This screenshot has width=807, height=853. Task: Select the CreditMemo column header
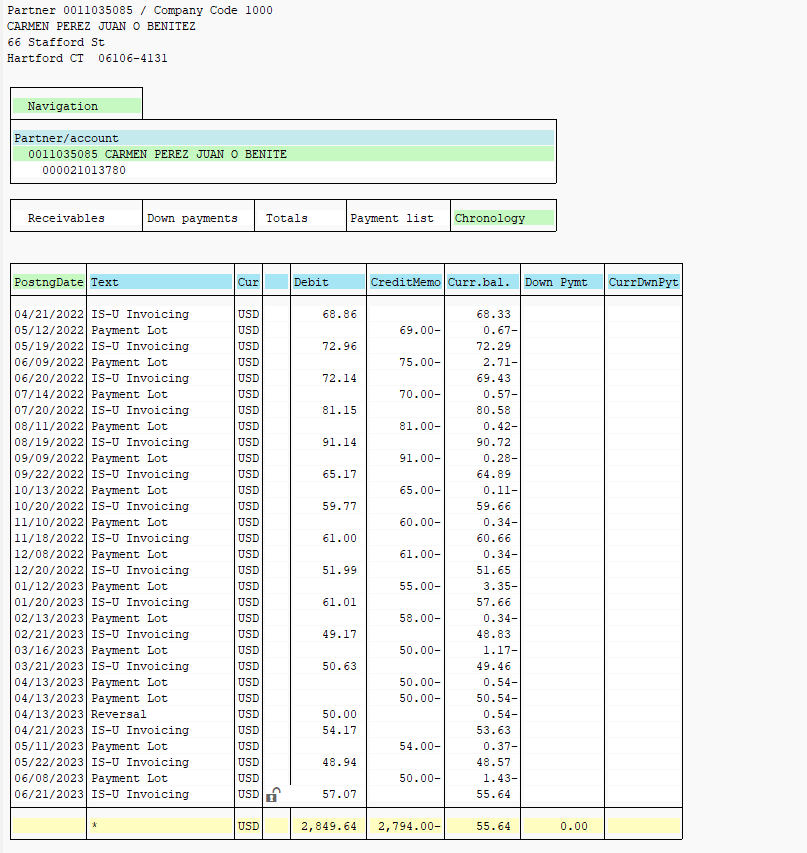pos(405,283)
